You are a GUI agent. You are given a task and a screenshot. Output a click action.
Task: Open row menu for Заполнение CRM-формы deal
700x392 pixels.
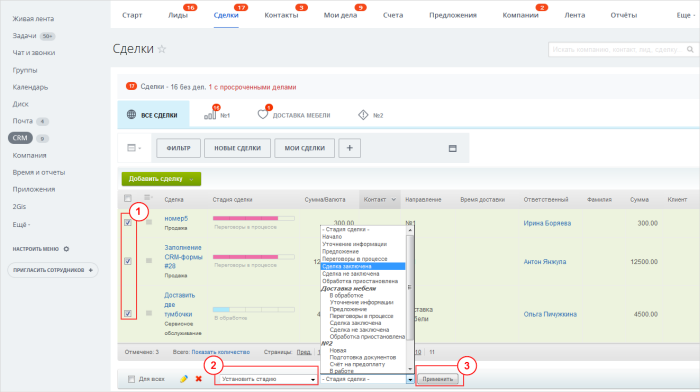click(149, 261)
